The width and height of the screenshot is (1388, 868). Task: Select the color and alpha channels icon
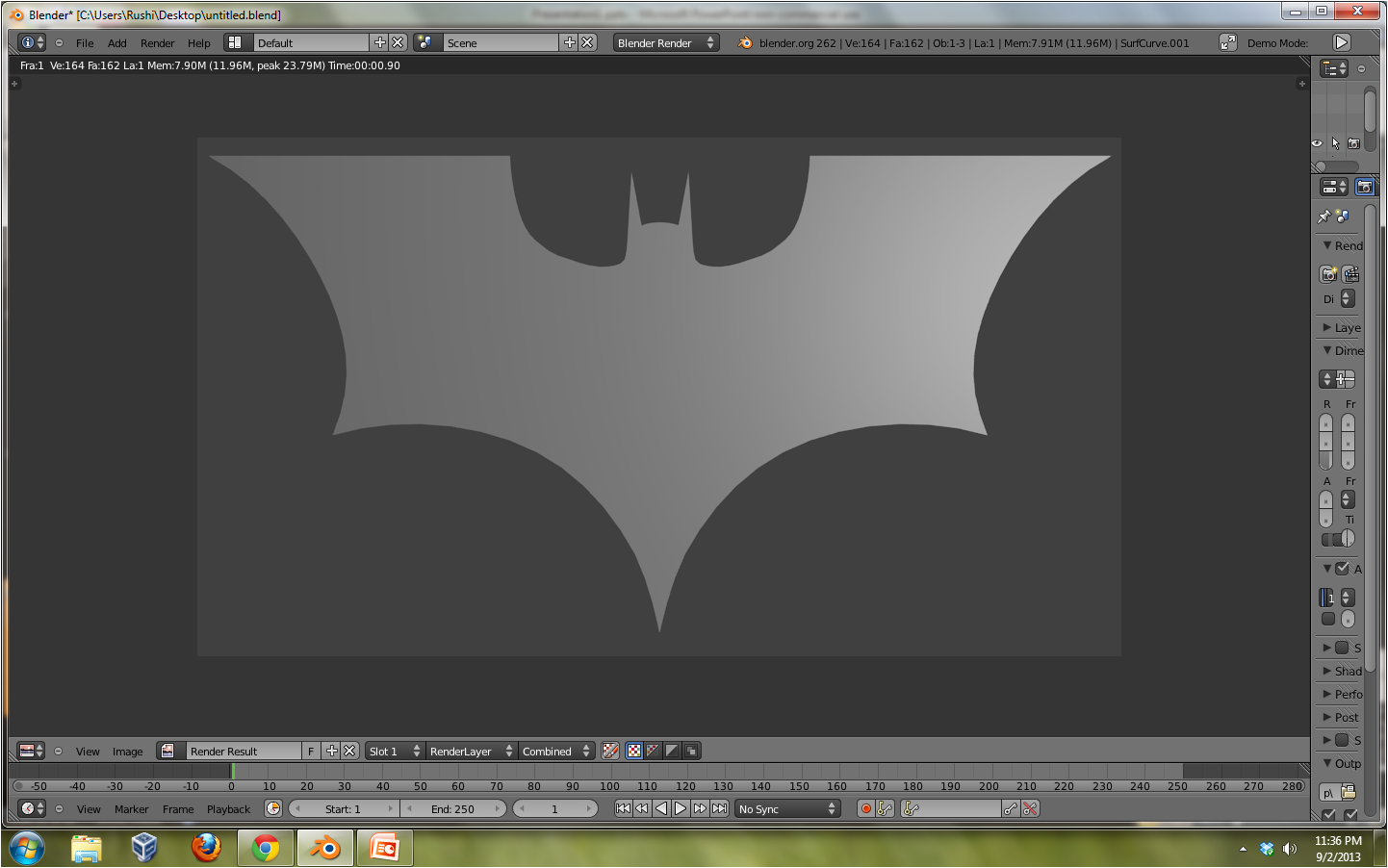click(633, 751)
